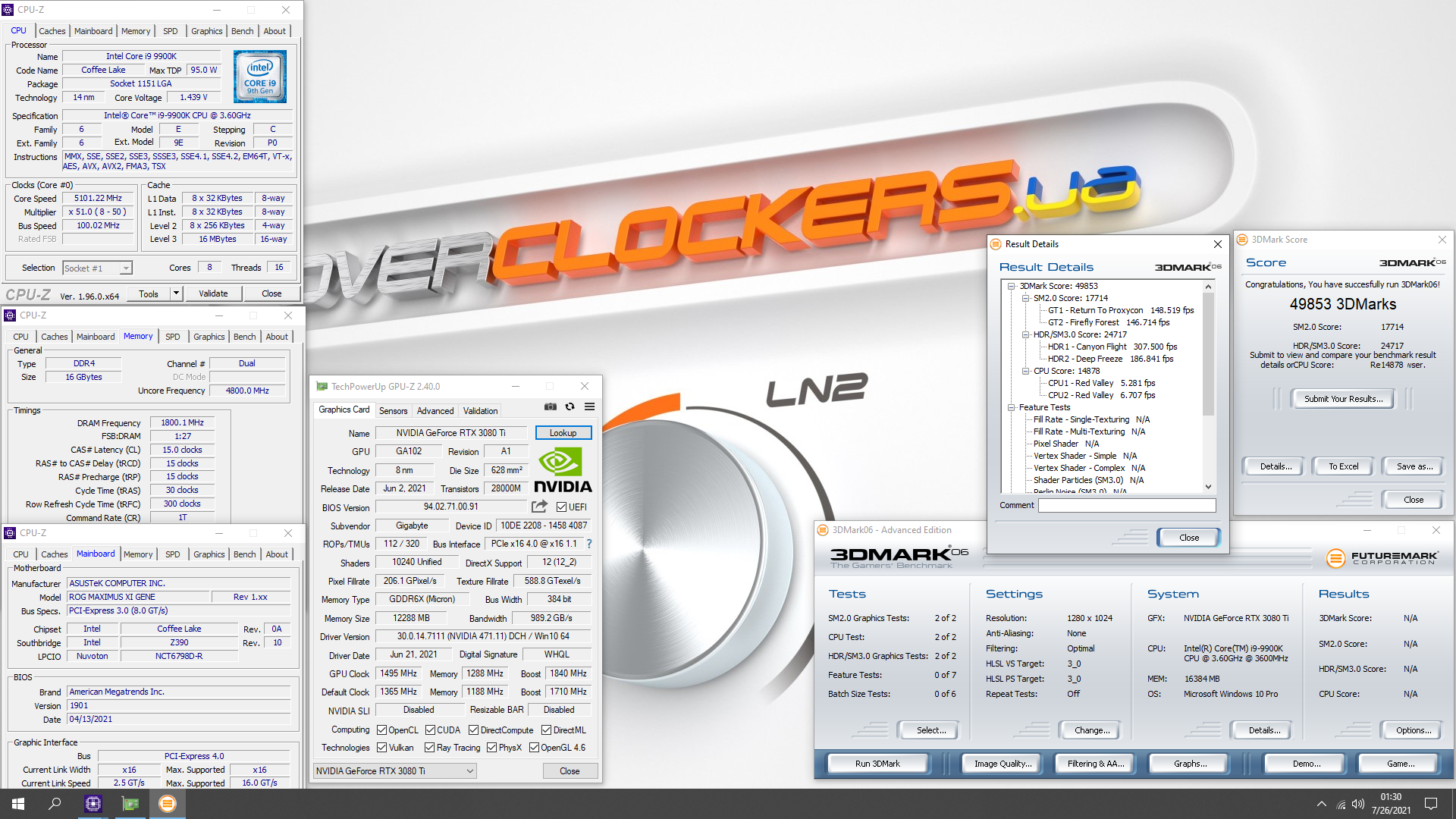Show hidden tray icons chevron
Viewport: 1456px width, 819px height.
click(1321, 804)
